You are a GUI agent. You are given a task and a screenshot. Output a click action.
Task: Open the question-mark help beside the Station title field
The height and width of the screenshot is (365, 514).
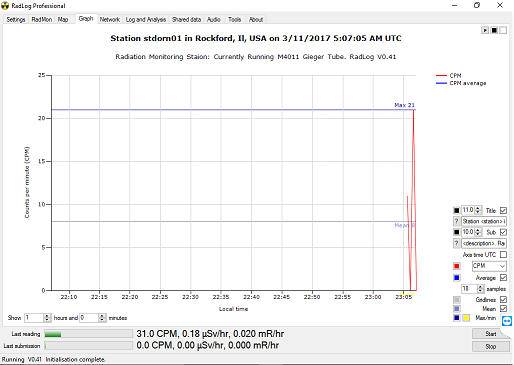[x=456, y=221]
